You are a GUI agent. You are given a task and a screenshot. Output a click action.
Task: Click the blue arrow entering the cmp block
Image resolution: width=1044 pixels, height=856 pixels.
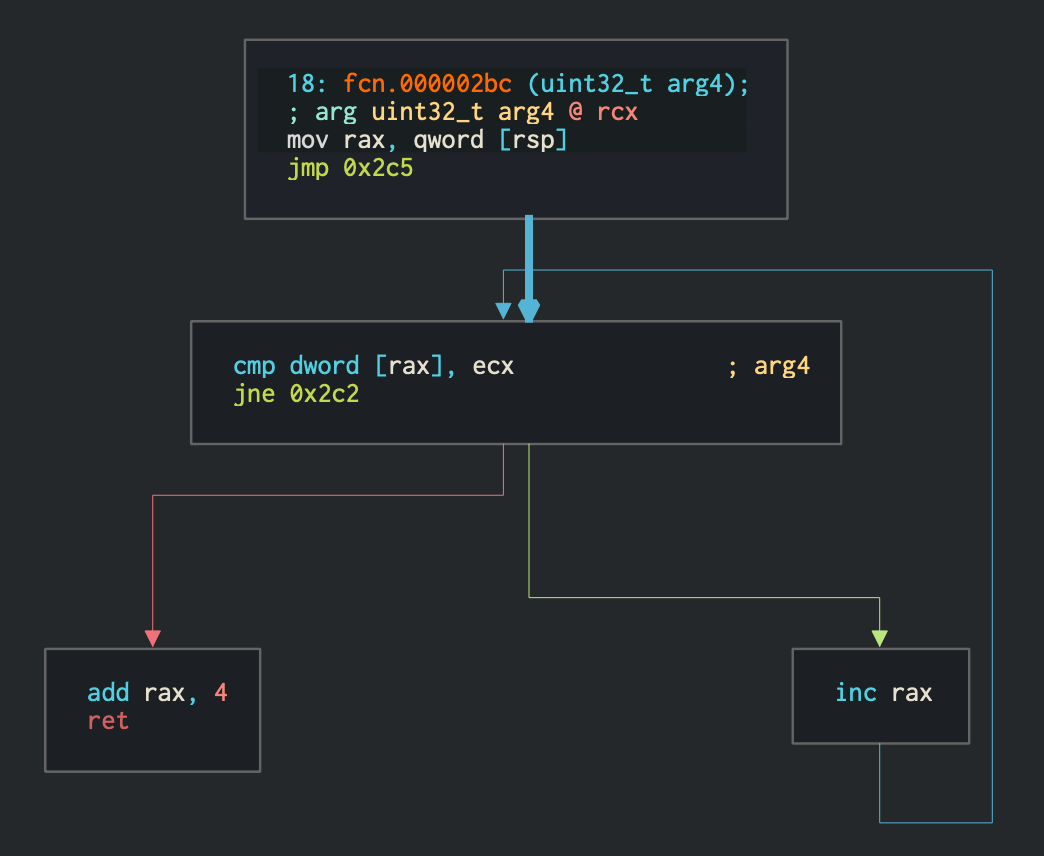pos(502,310)
